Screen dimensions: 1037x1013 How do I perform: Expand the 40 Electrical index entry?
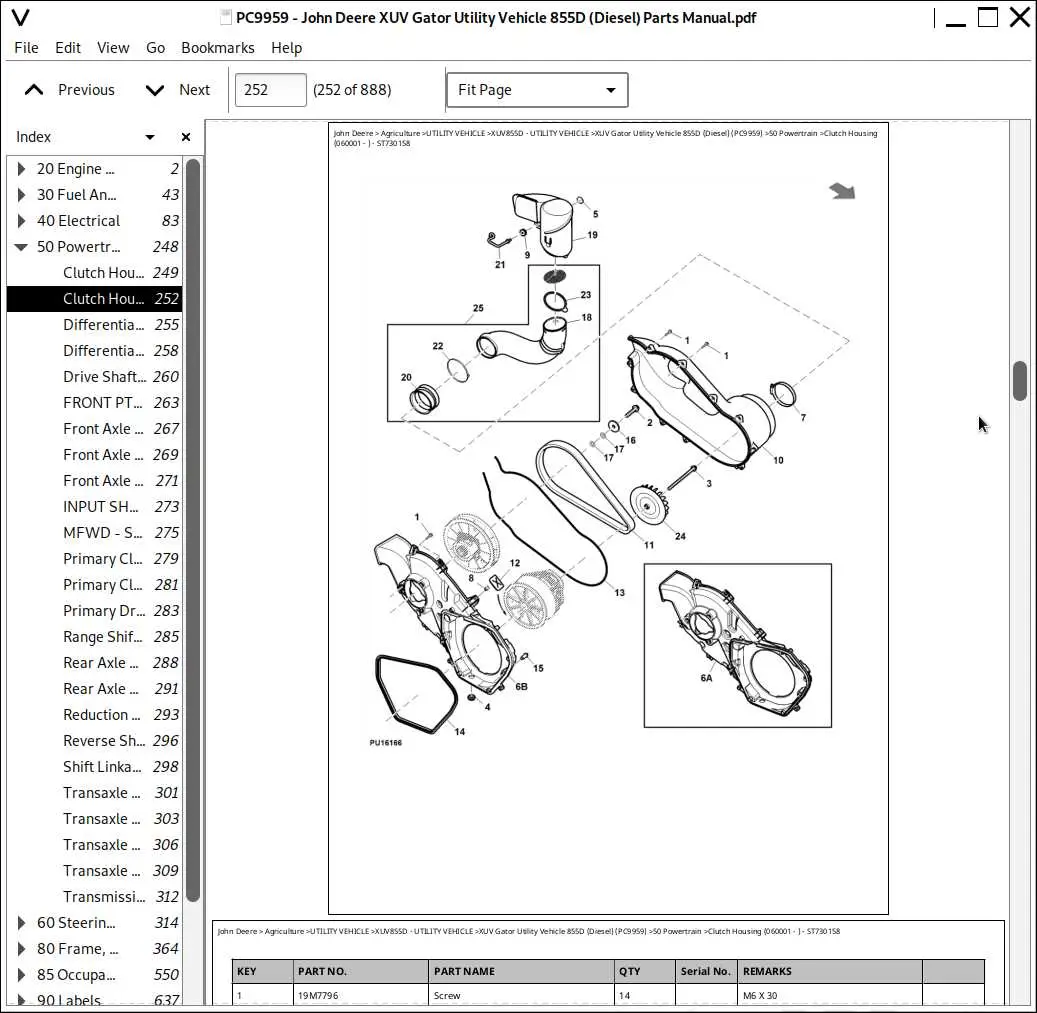coord(21,221)
